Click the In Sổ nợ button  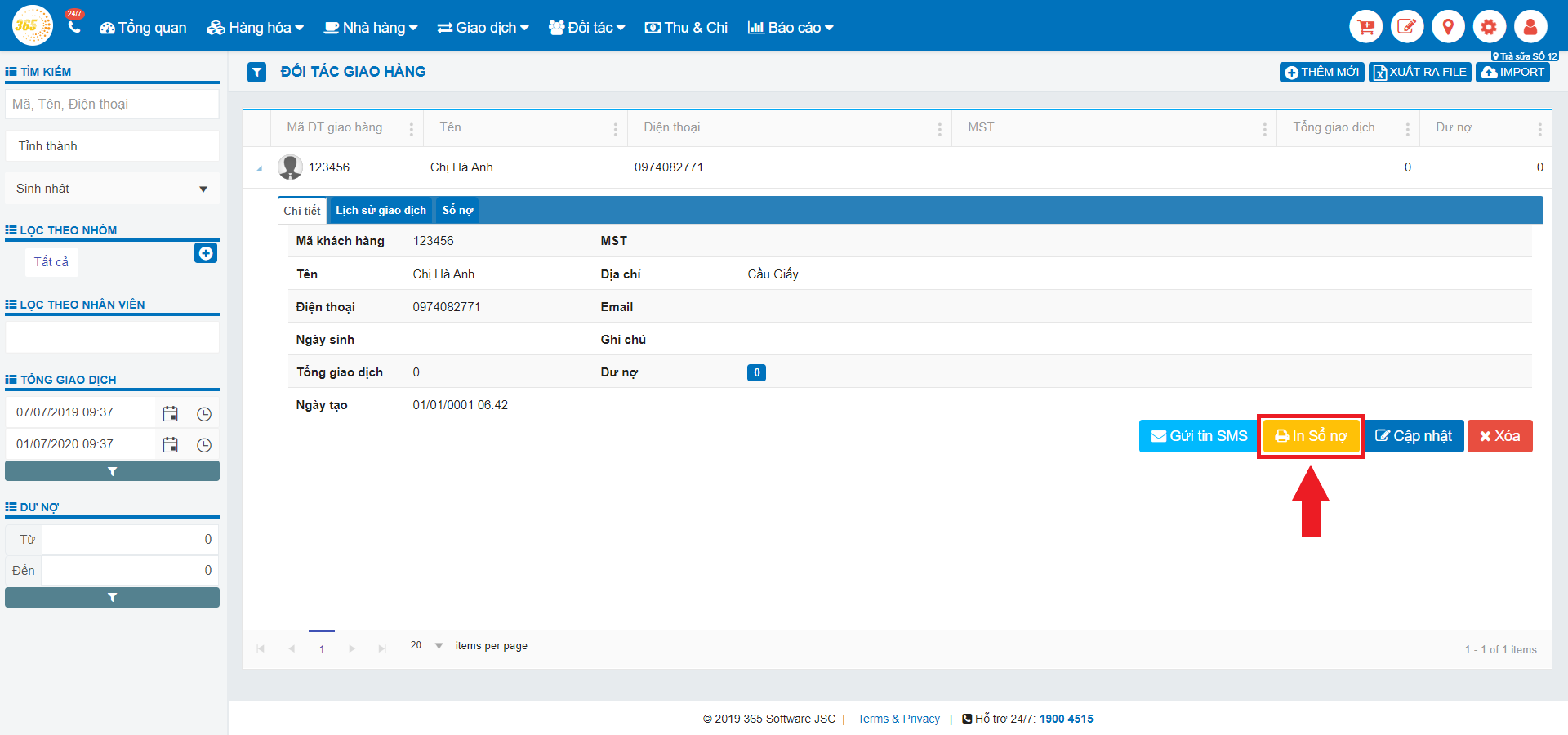point(1311,436)
